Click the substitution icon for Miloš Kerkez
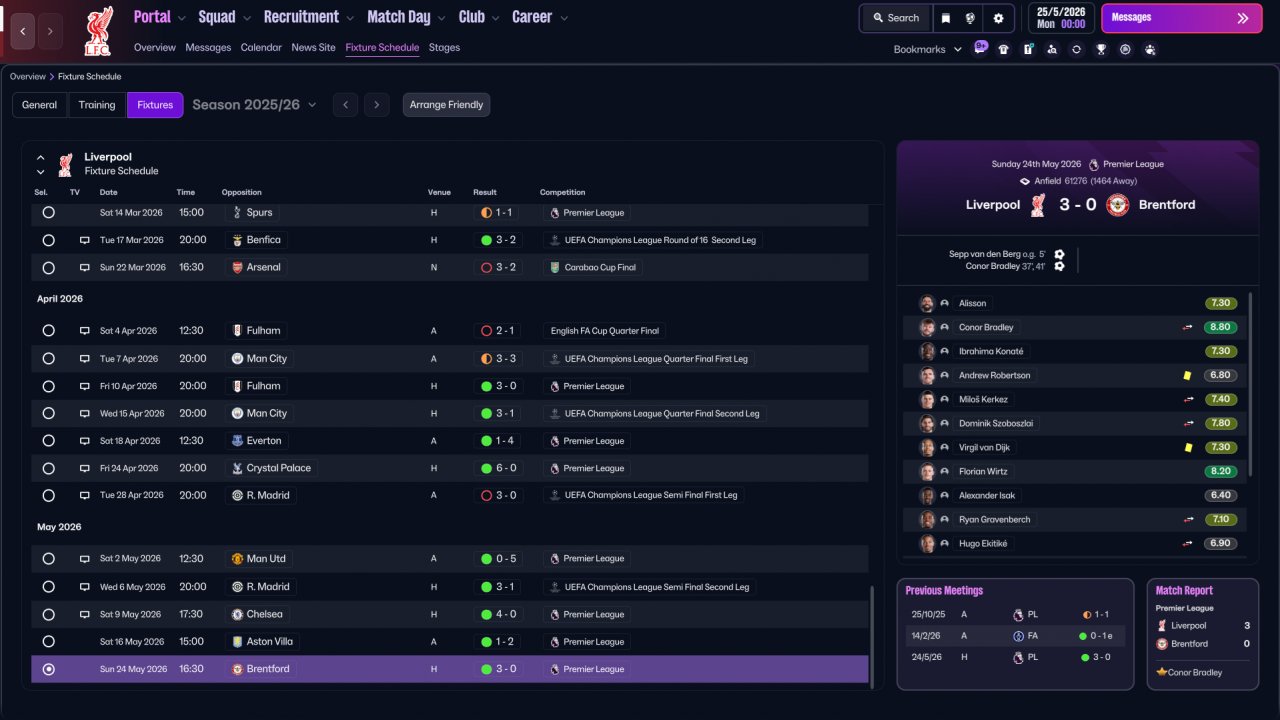 point(1188,399)
